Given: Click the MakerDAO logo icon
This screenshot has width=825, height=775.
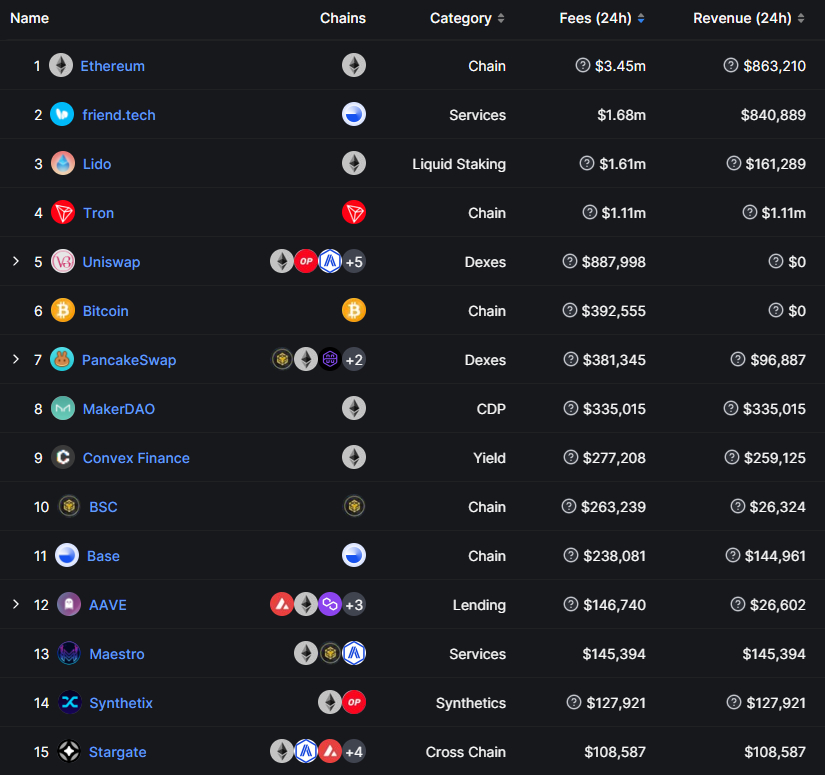Looking at the screenshot, I should 63,408.
